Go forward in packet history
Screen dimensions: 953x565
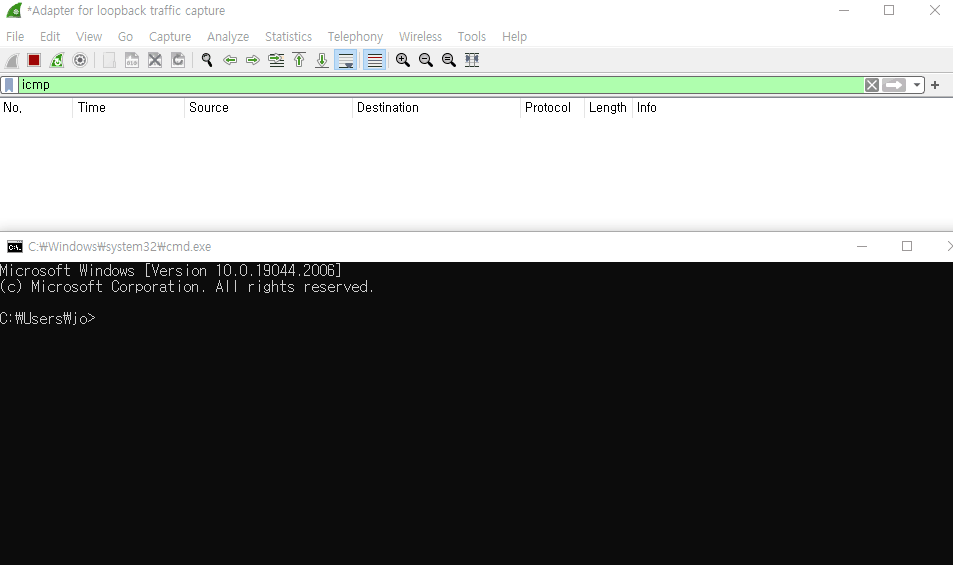point(253,60)
